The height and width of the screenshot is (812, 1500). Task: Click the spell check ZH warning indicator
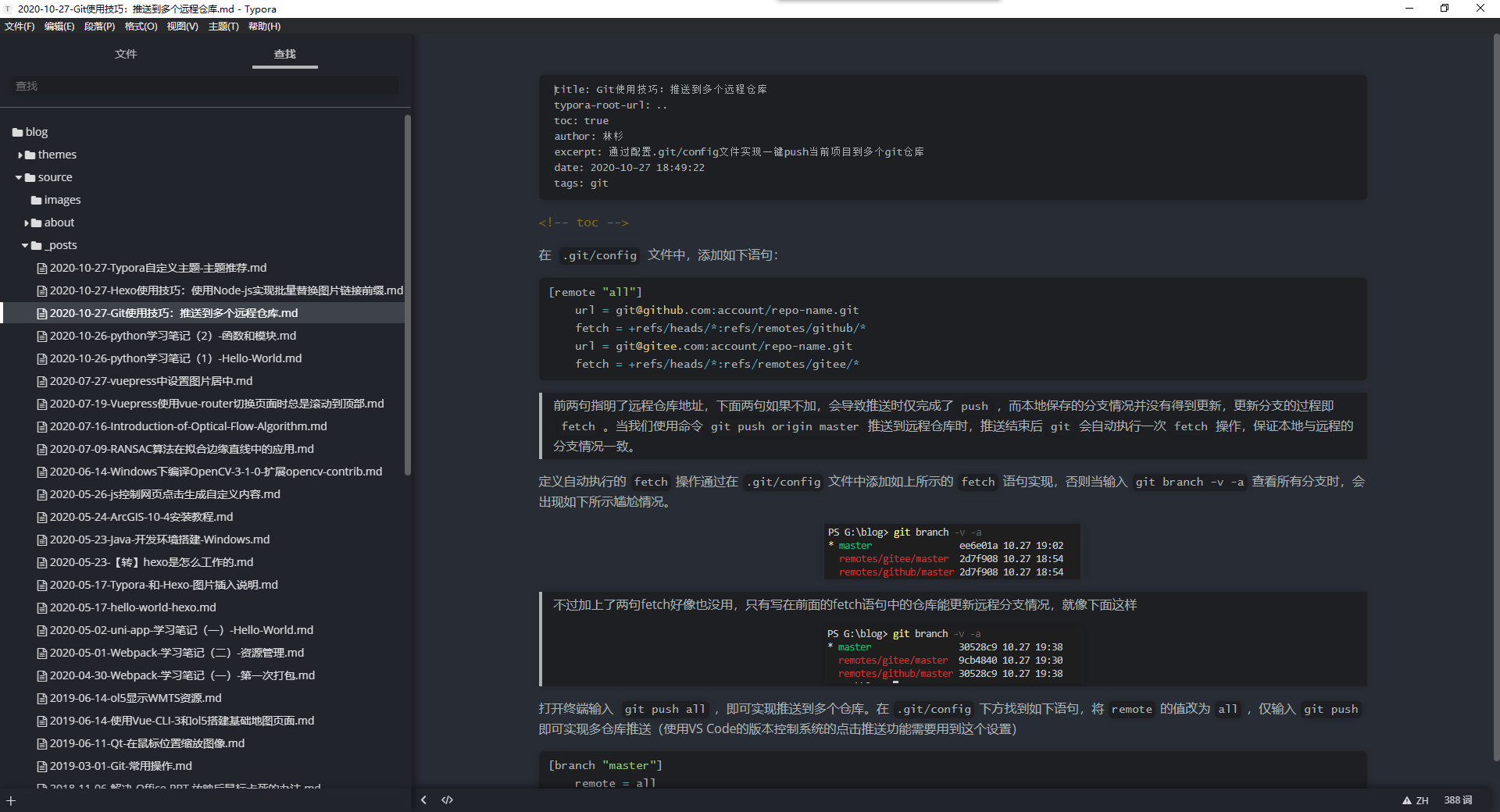(x=1415, y=800)
